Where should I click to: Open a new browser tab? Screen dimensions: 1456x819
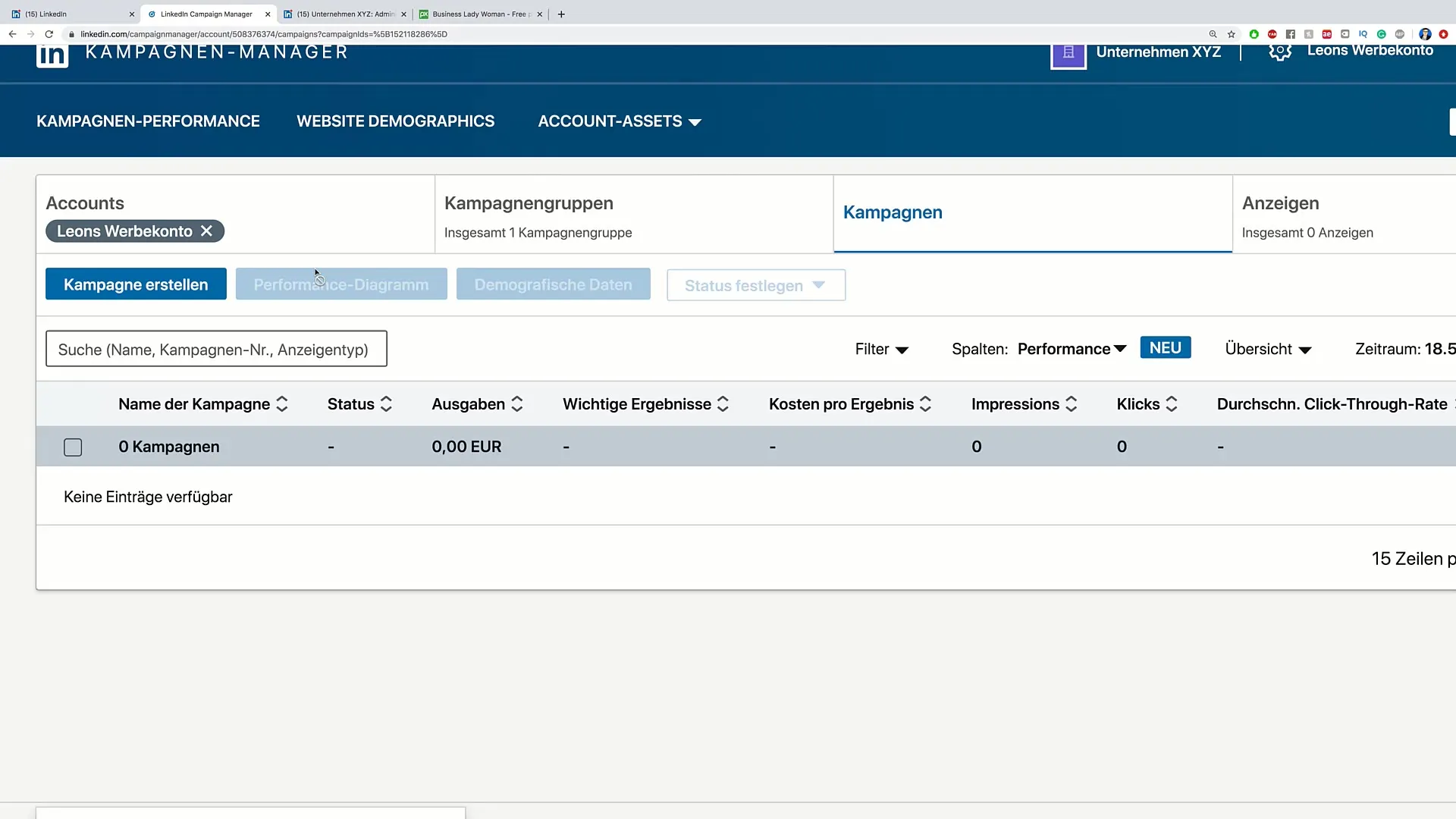tap(561, 14)
